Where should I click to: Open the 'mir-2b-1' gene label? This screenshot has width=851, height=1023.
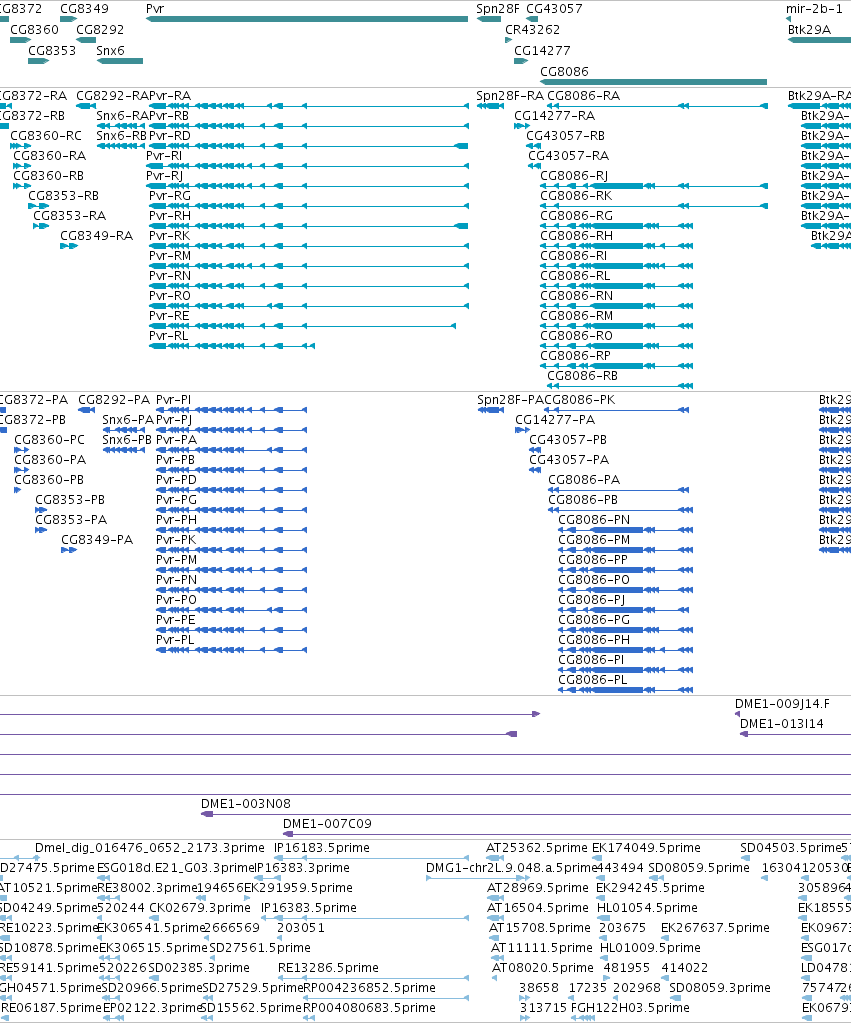pos(814,8)
